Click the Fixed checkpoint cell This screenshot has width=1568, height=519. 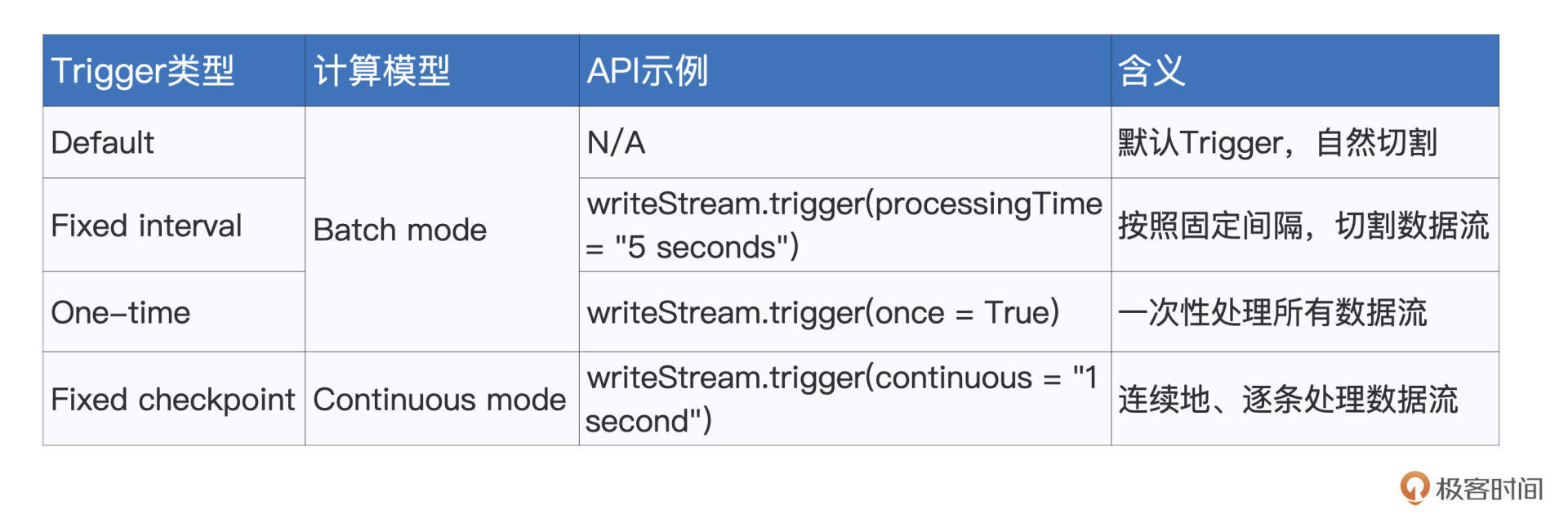(172, 400)
